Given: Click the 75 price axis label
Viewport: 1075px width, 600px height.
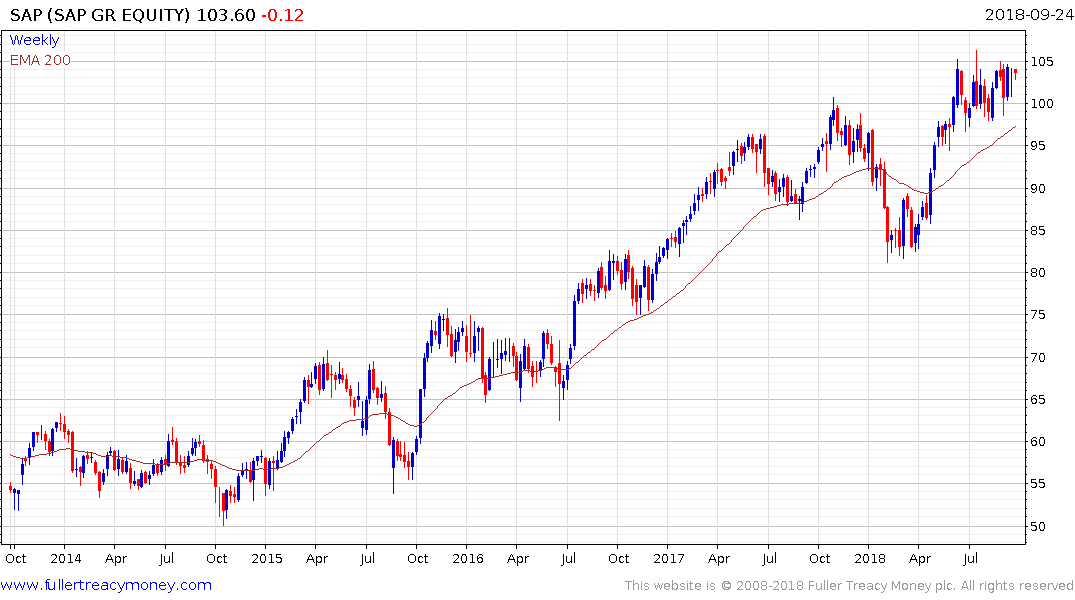Looking at the screenshot, I should click(1039, 315).
